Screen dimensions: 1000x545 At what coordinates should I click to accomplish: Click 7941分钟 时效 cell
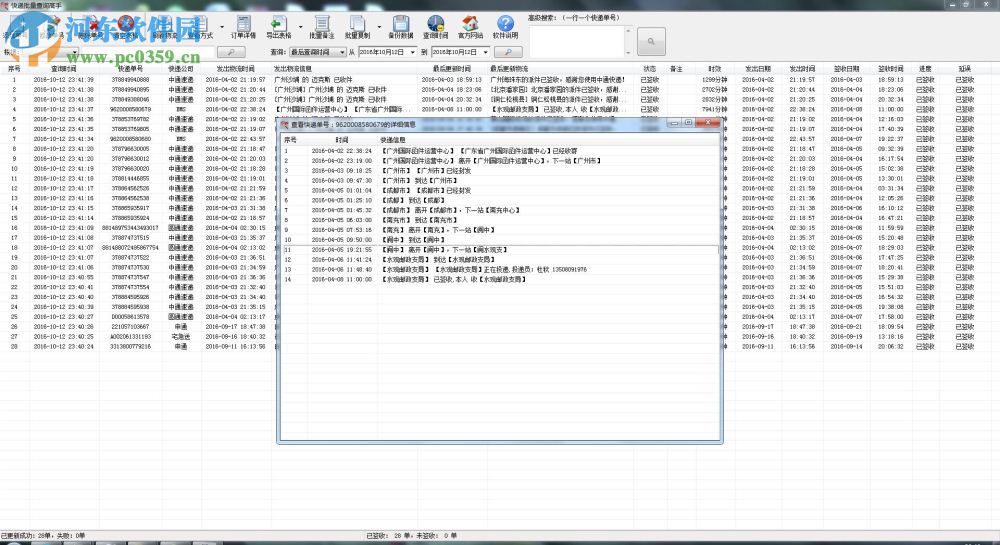pos(714,109)
